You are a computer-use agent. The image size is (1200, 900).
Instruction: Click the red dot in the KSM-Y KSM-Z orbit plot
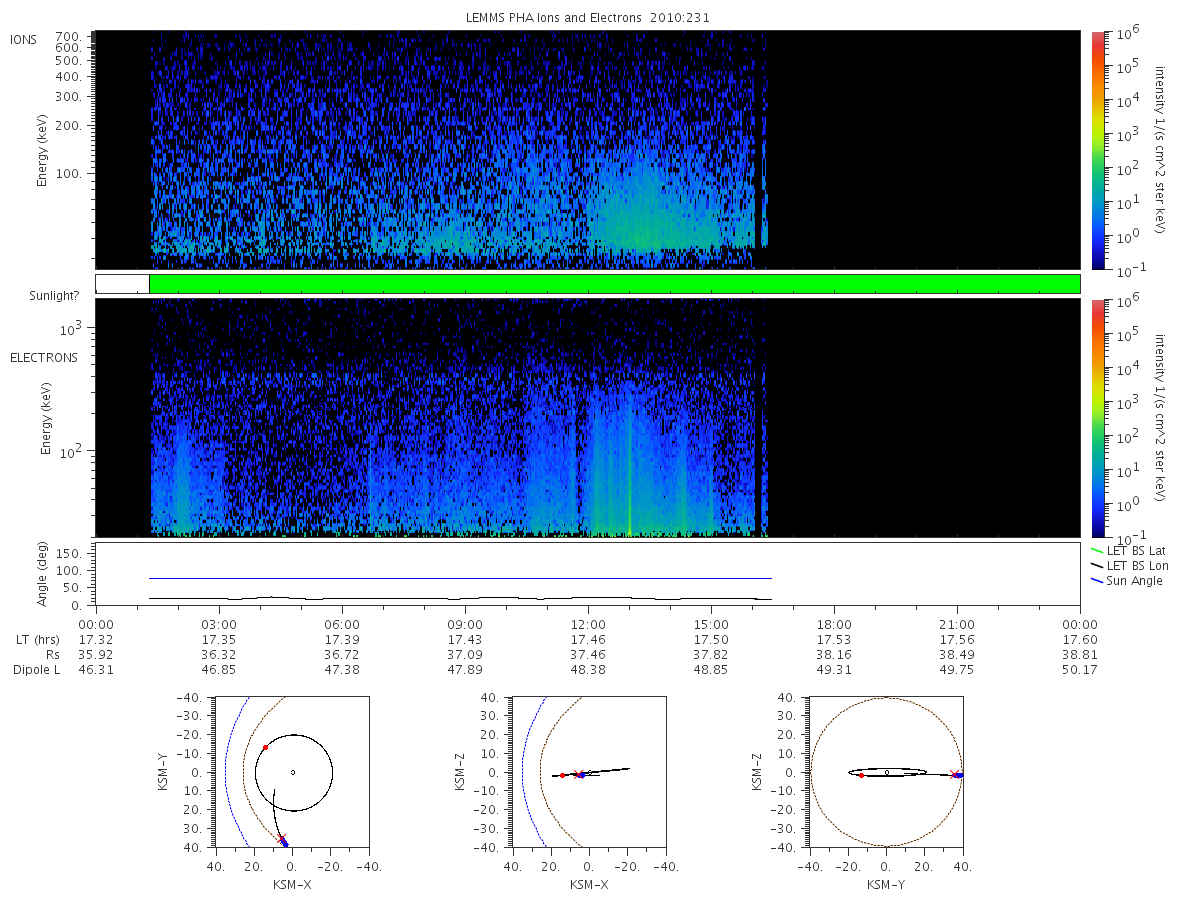pos(861,775)
